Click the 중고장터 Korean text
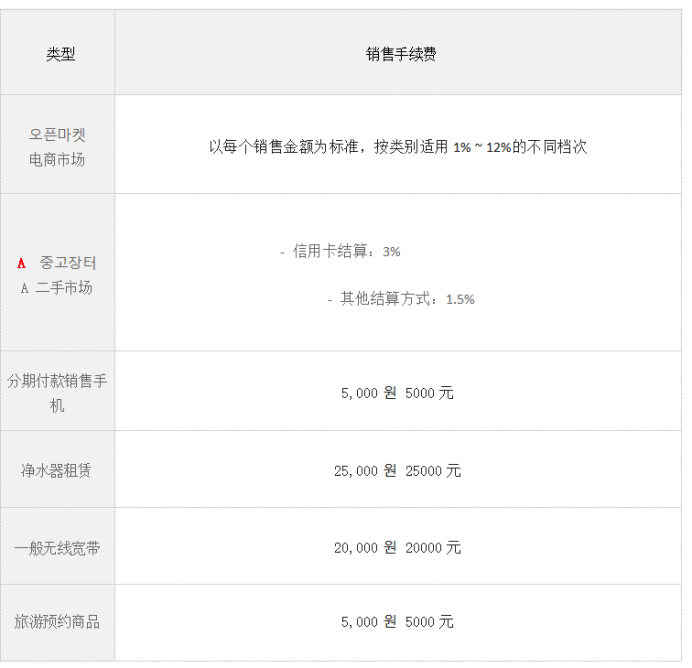Viewport: 692px width, 668px height. (x=68, y=263)
